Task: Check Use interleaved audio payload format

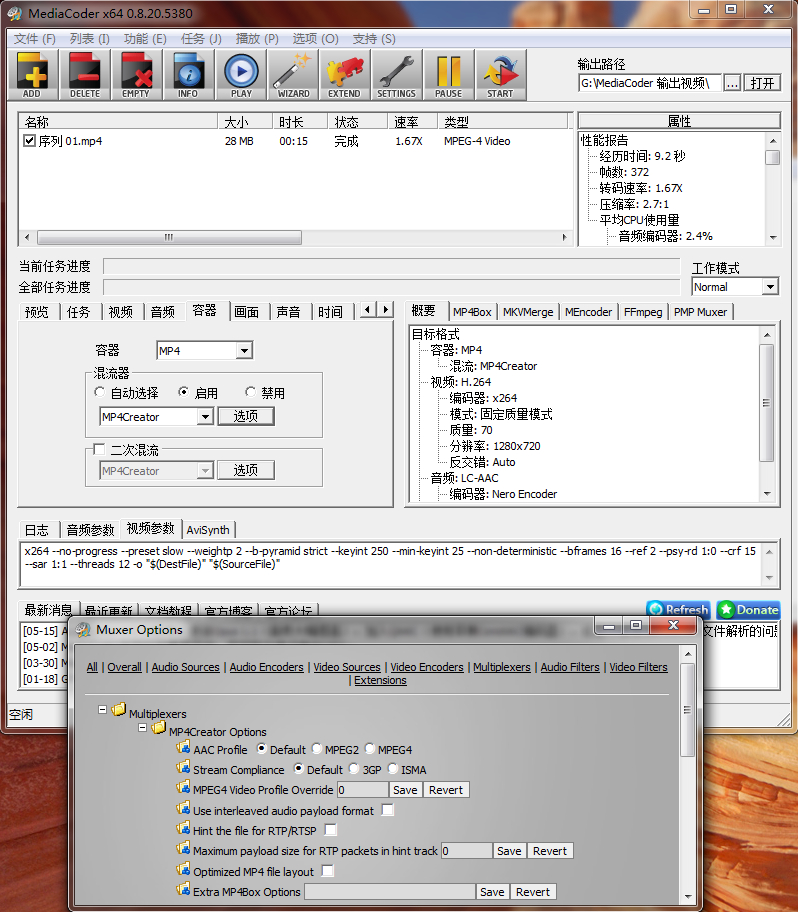Action: (388, 810)
